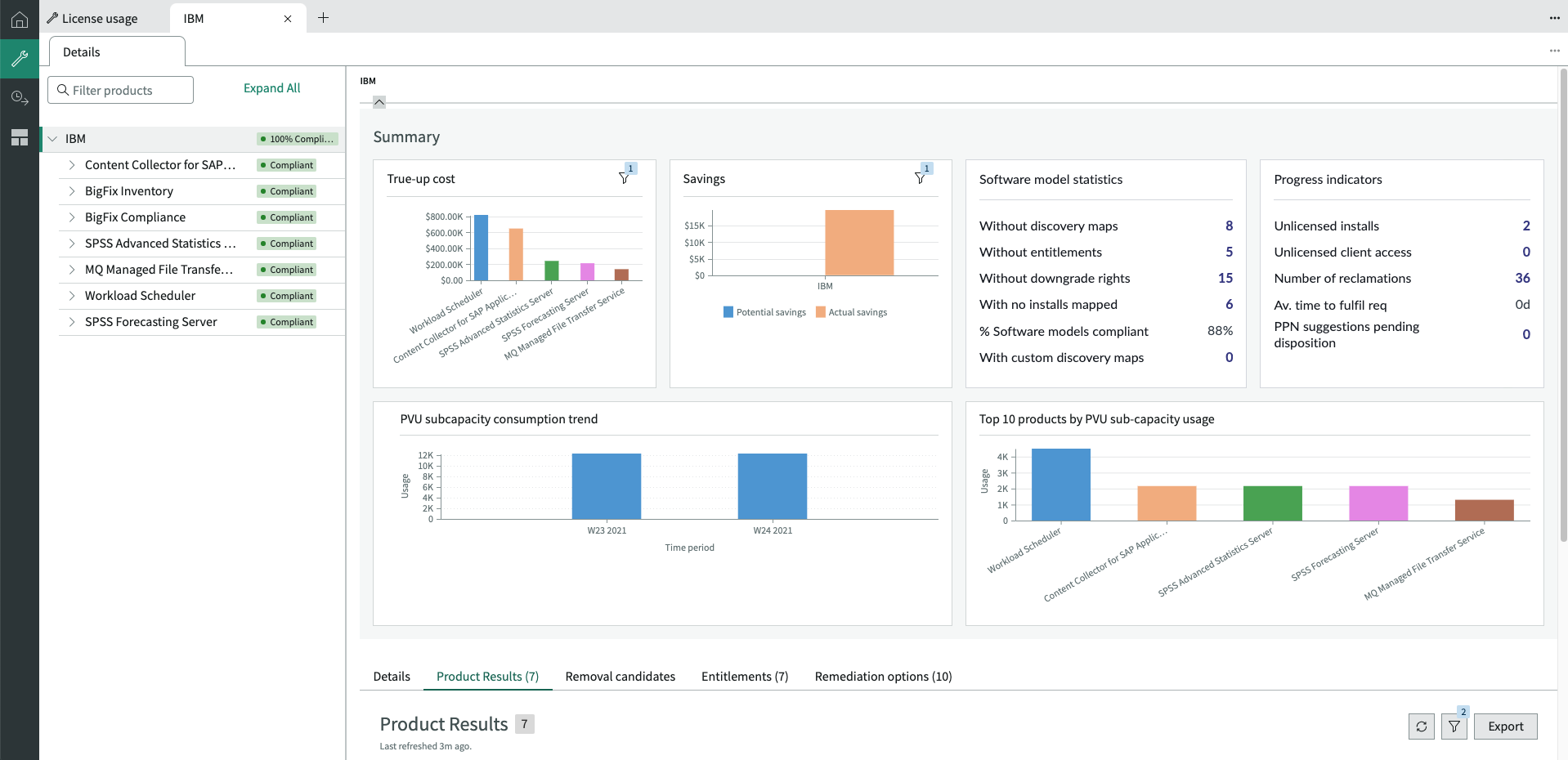Open the clock schedule sidebar icon
Image resolution: width=1568 pixels, height=760 pixels.
[20, 98]
